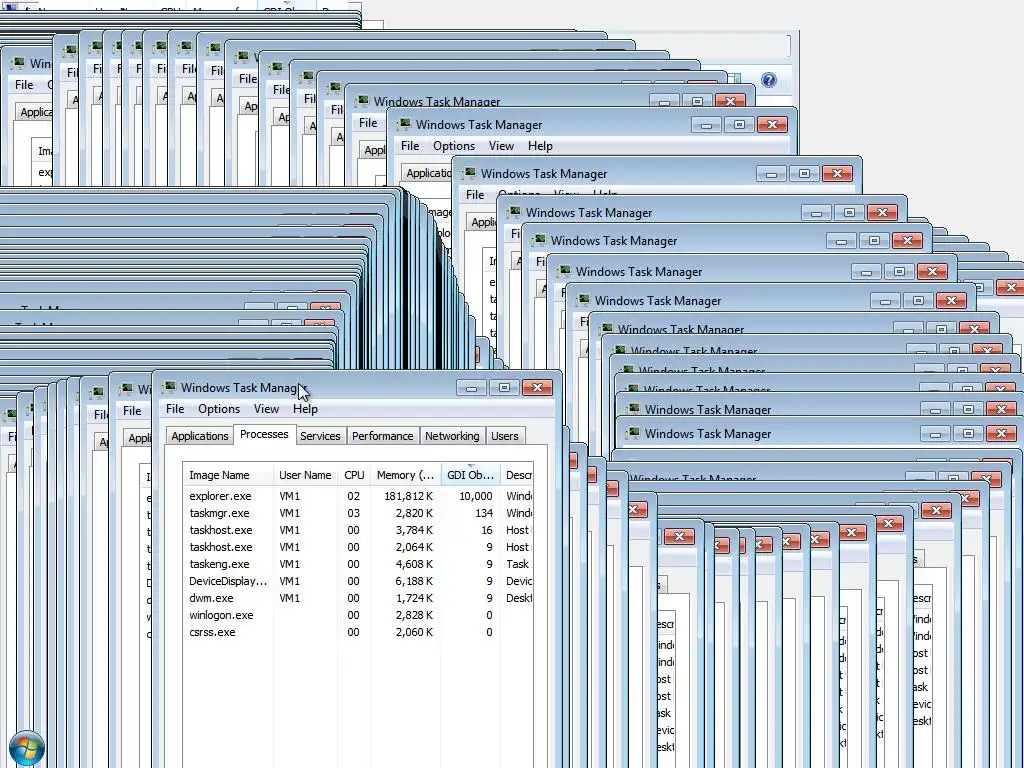Image resolution: width=1024 pixels, height=768 pixels.
Task: Select taskhost.exe row using 2,064 K
Action: 358,547
